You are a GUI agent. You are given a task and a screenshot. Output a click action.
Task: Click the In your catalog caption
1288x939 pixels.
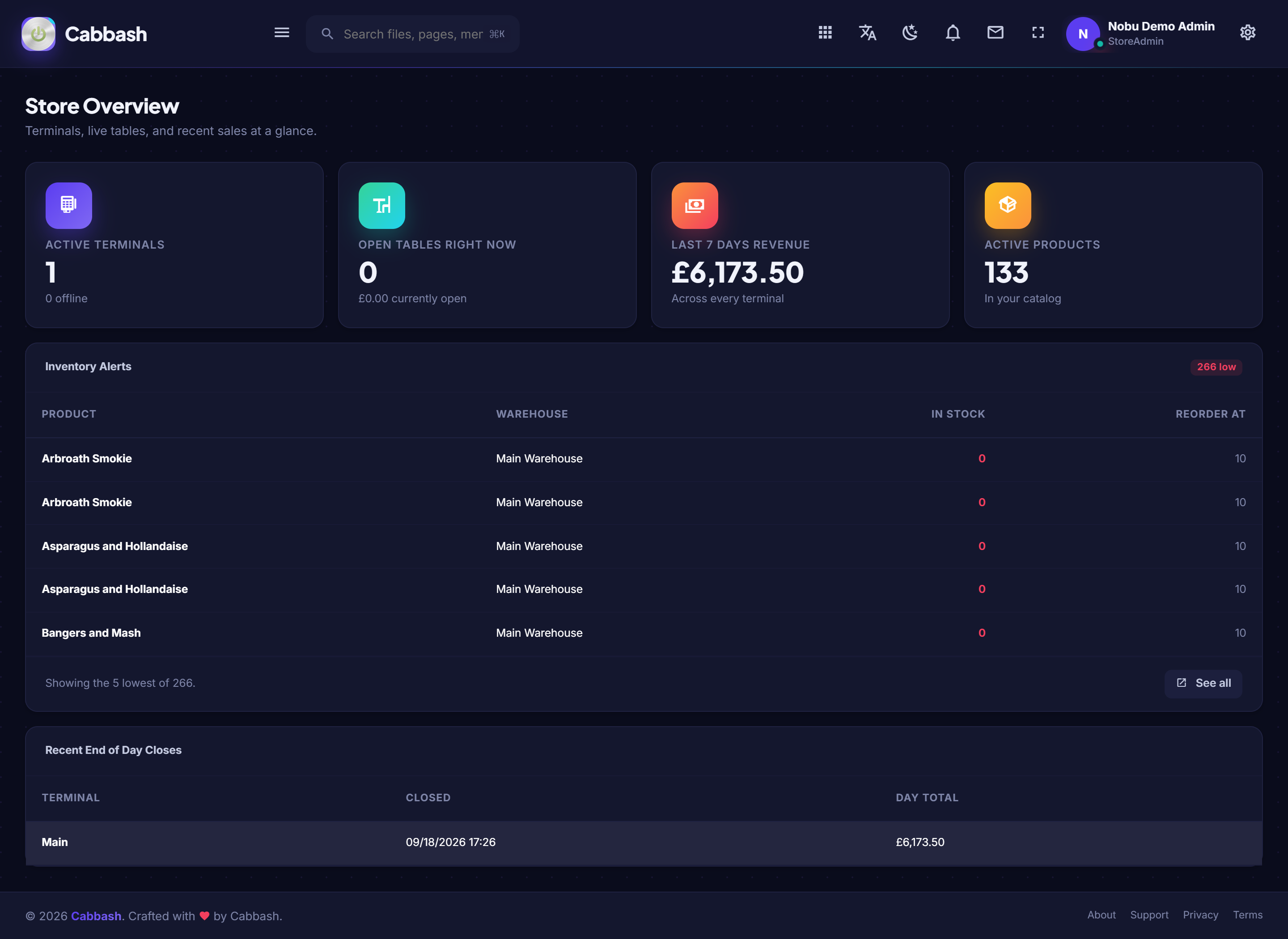click(1022, 298)
